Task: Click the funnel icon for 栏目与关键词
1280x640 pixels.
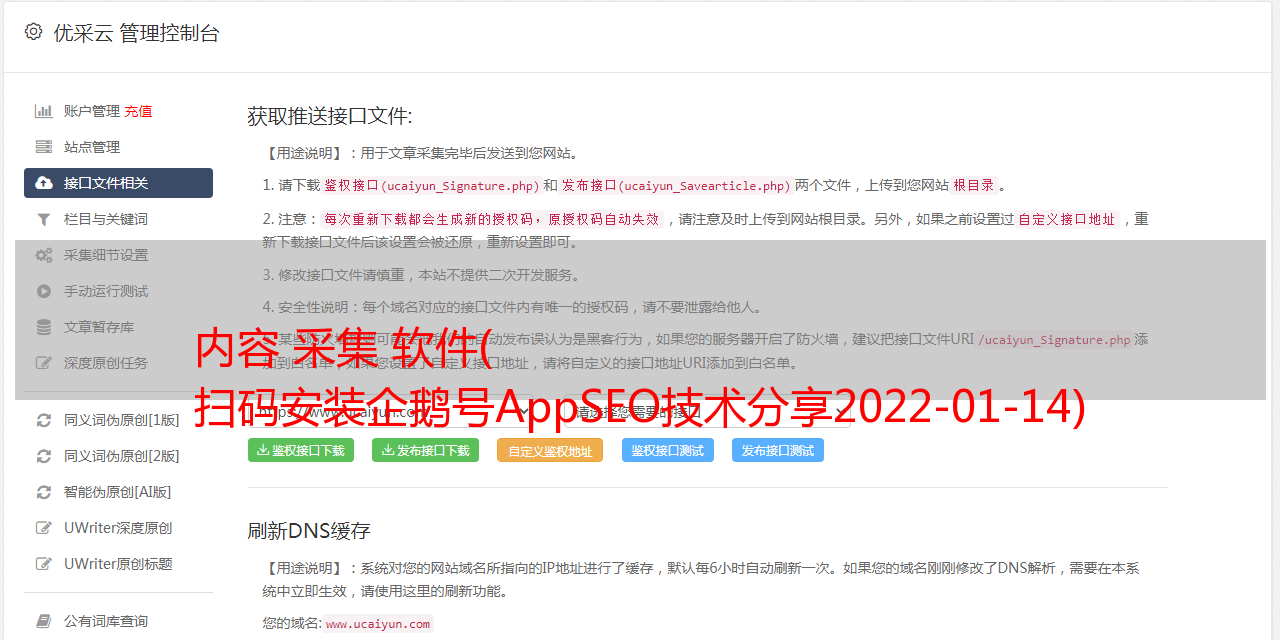Action: click(44, 219)
